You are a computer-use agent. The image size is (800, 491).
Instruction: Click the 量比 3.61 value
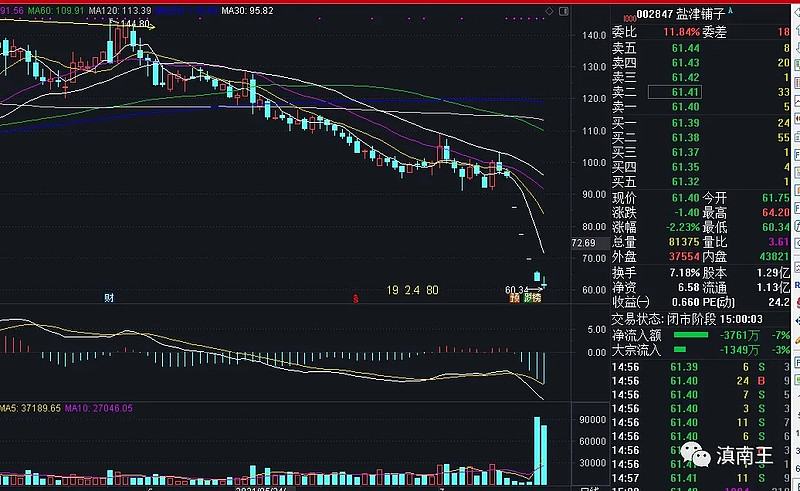tap(779, 242)
